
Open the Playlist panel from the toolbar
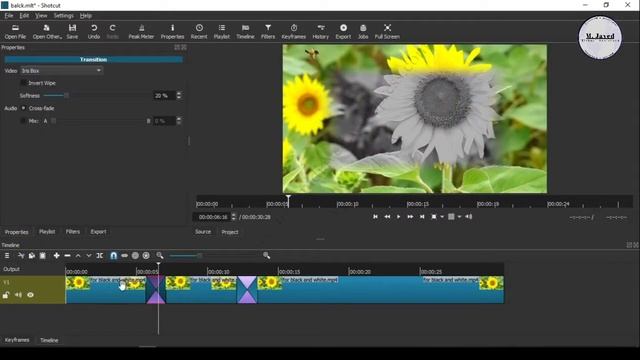click(222, 31)
